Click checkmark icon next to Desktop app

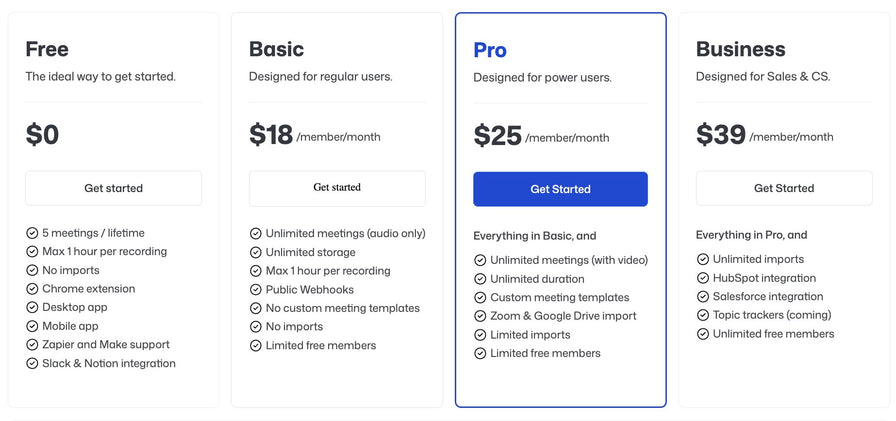click(32, 307)
